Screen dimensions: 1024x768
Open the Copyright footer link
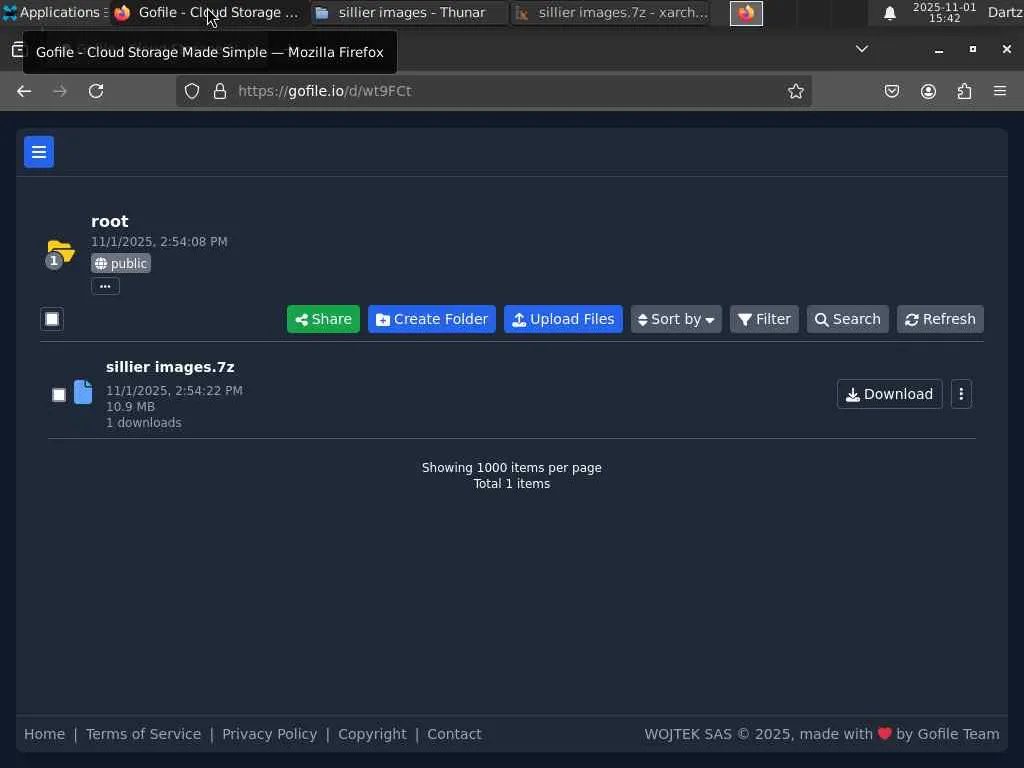click(372, 734)
